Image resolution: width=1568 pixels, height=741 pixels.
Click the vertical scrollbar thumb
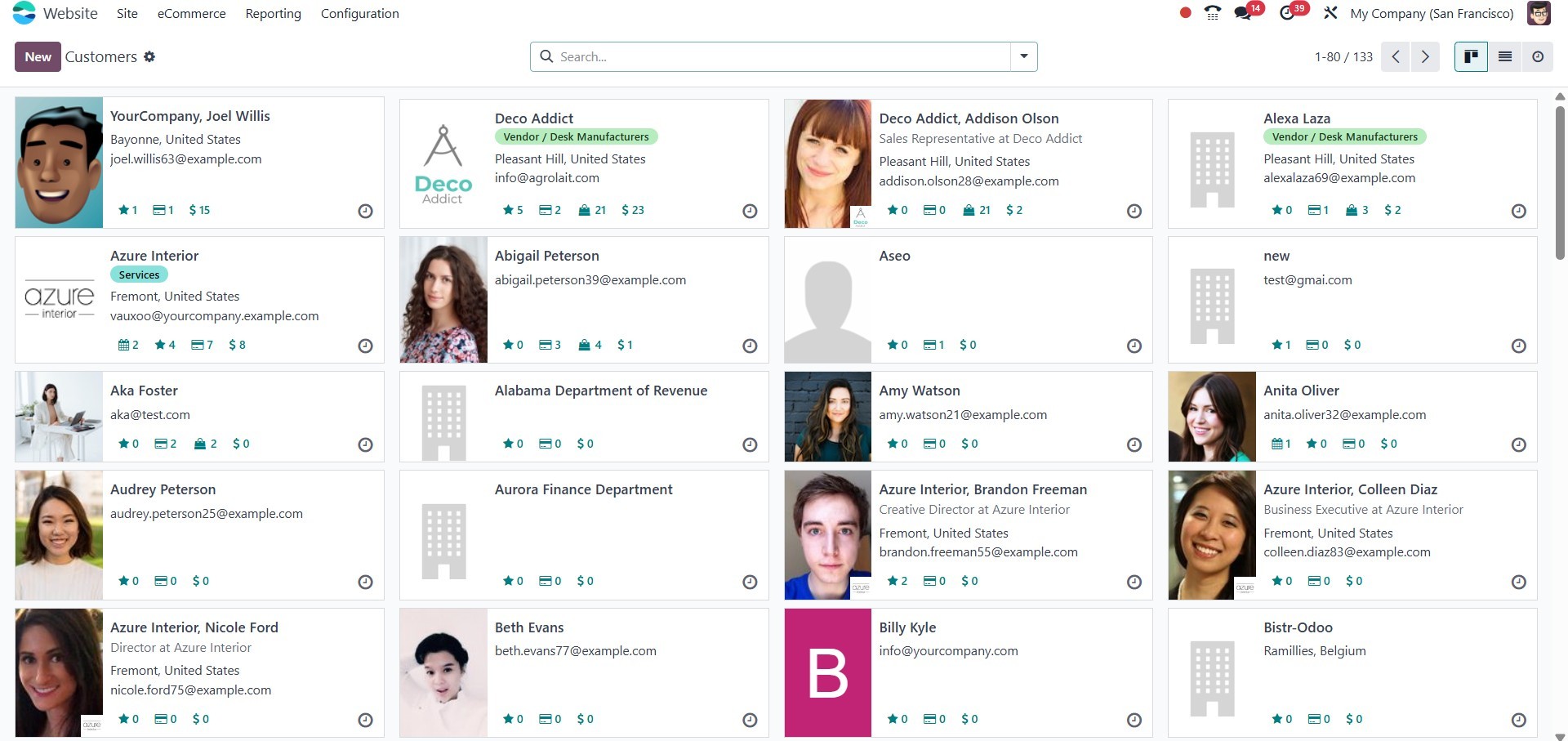coord(1560,183)
